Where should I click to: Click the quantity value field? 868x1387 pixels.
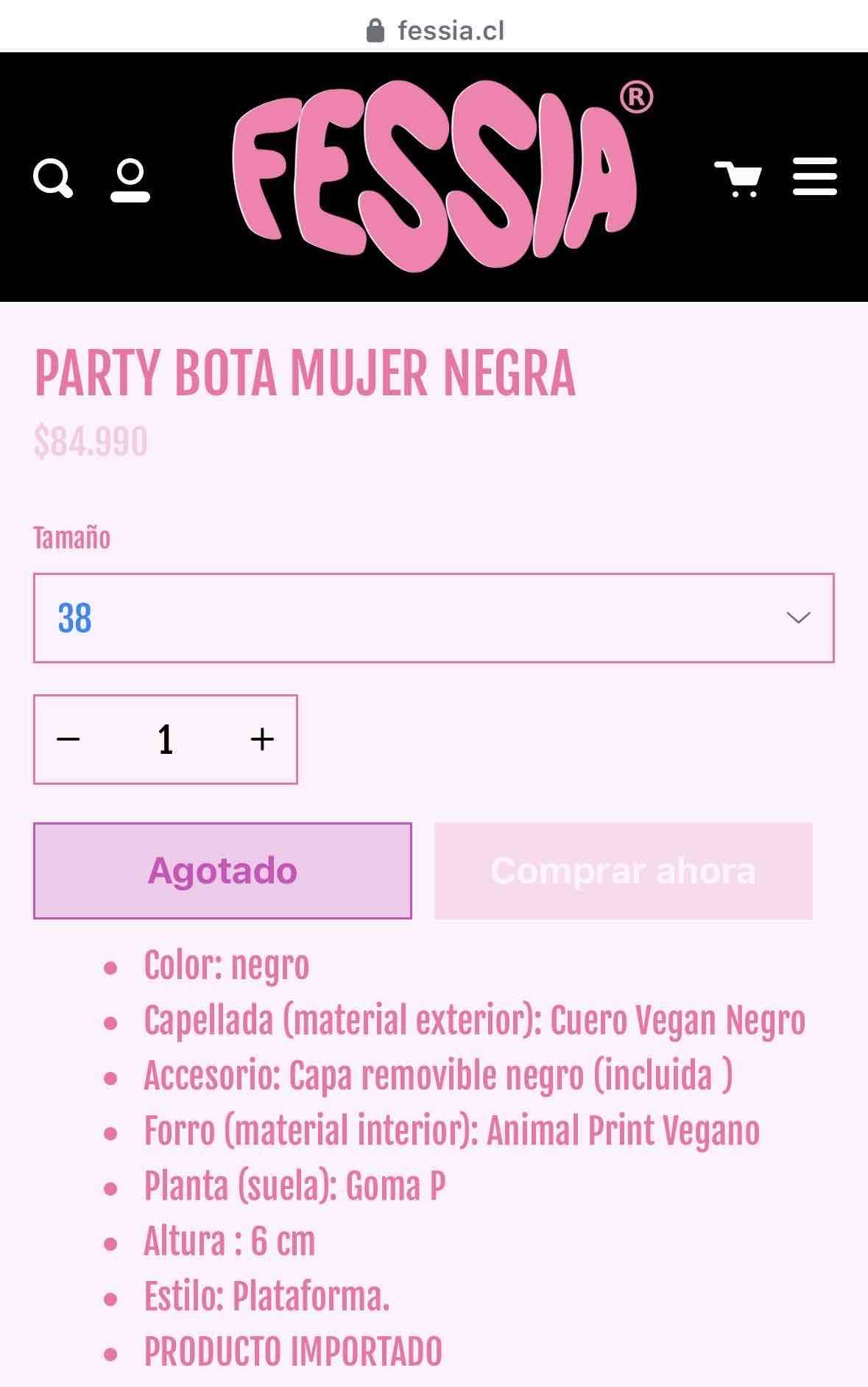pos(165,738)
